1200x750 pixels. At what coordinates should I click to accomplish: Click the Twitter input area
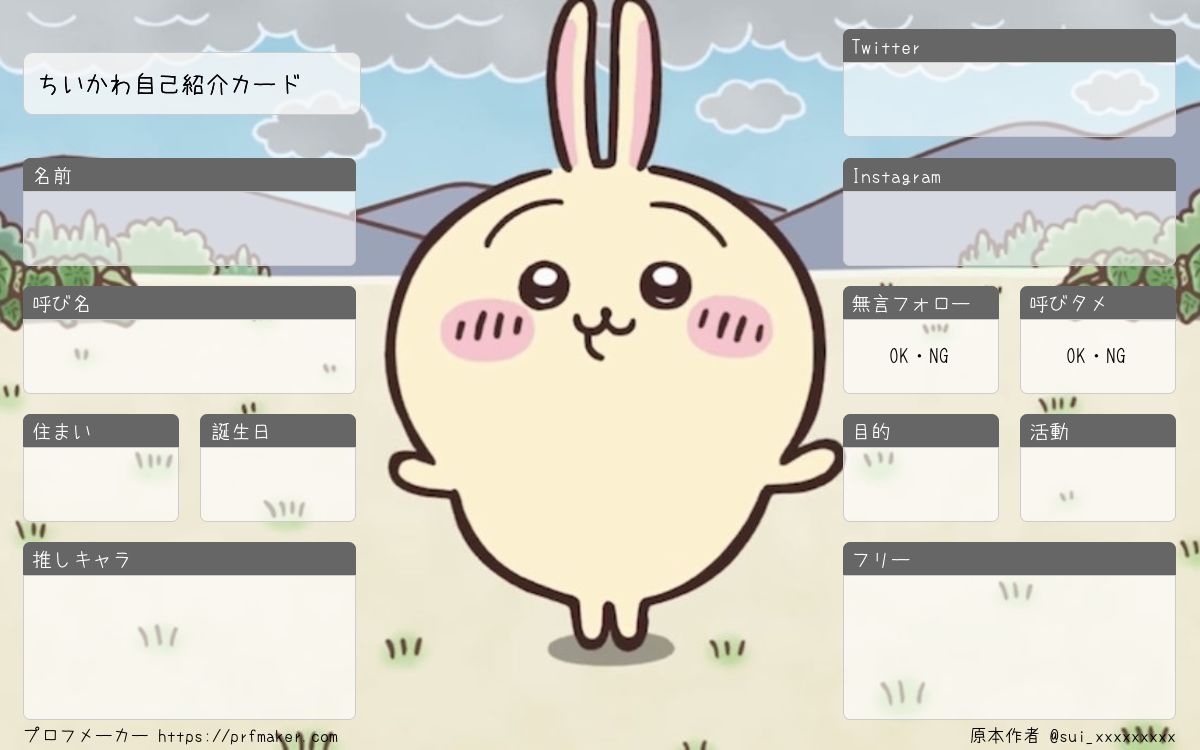coord(1009,99)
